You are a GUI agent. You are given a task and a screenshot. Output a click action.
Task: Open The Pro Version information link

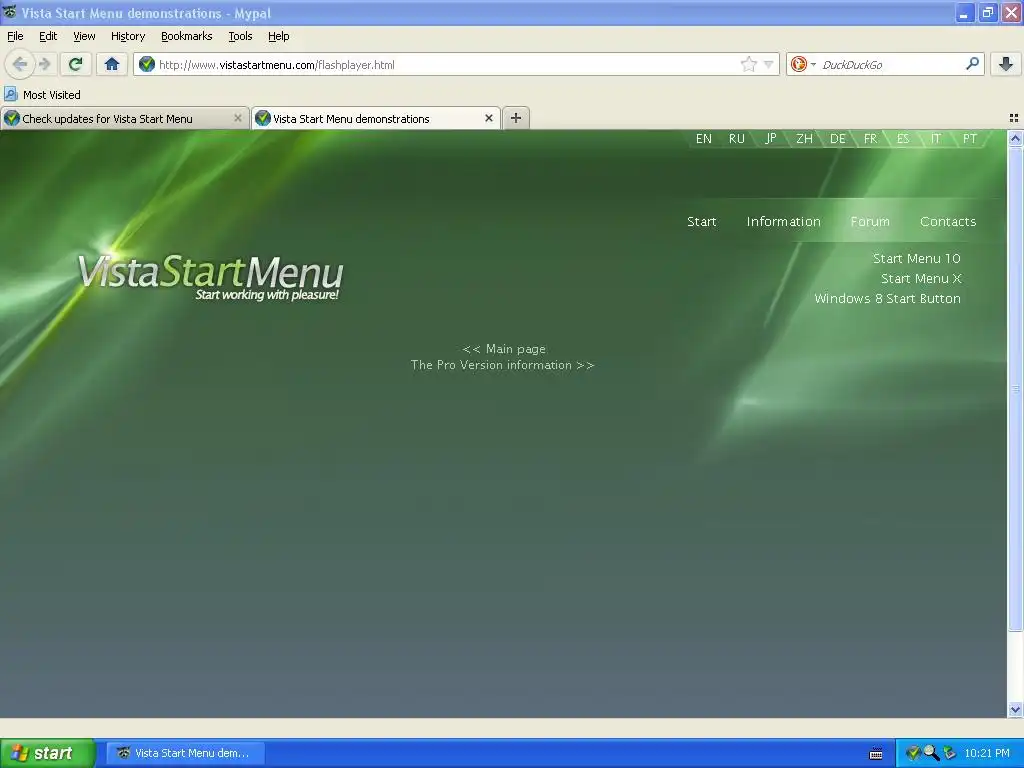coord(502,365)
